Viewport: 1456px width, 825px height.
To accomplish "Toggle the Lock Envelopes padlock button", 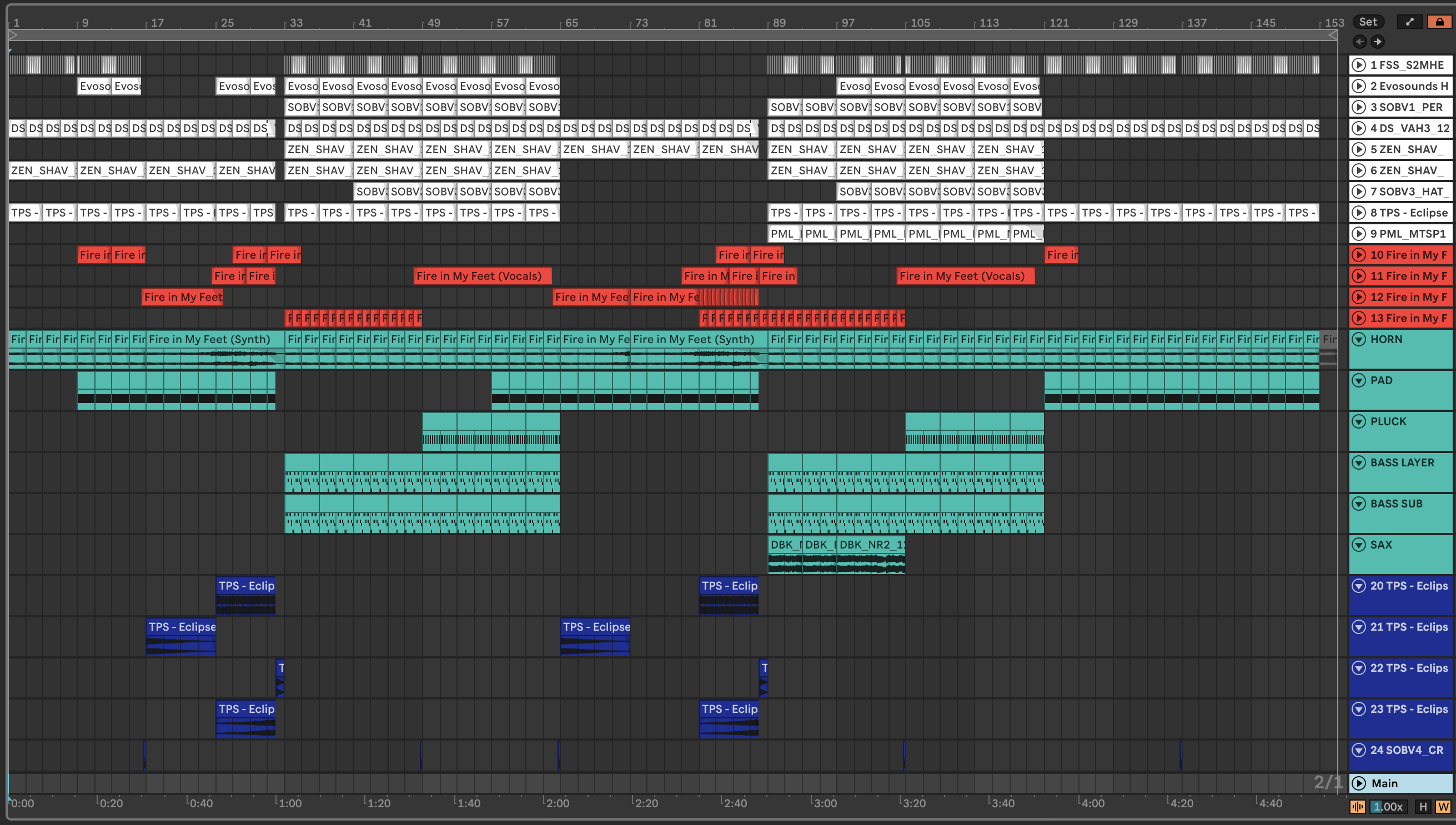I will 1439,22.
